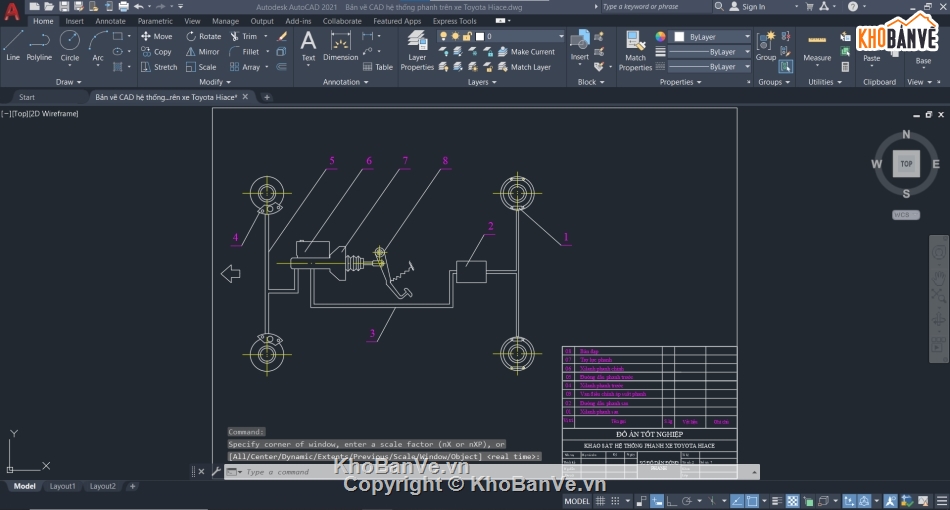Image resolution: width=950 pixels, height=510 pixels.
Task: Expand the Draw panel
Action: [x=68, y=82]
